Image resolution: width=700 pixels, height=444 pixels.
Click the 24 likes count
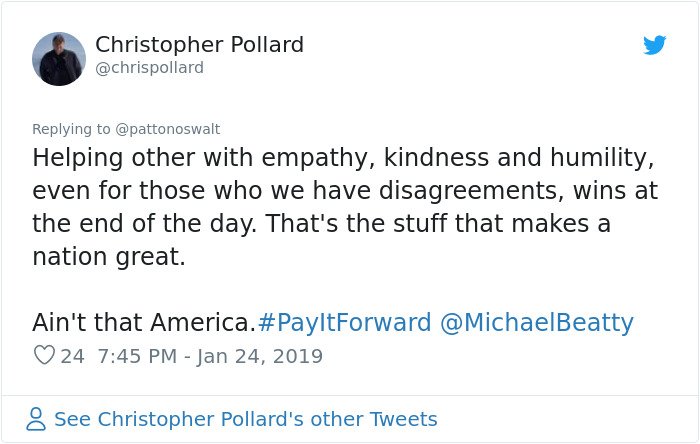pyautogui.click(x=72, y=356)
